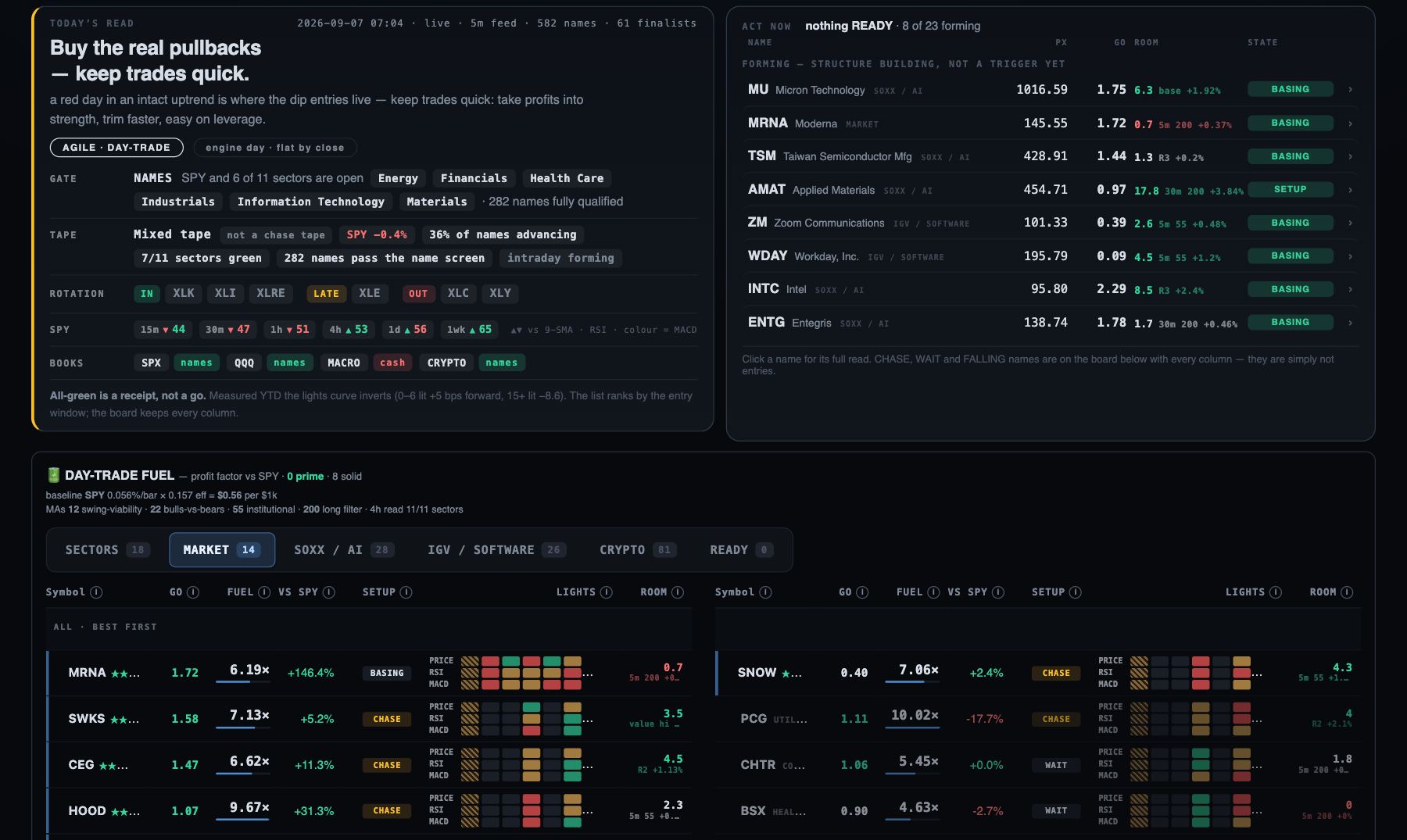
Task: Open info icon next to right Symbol header
Action: tap(765, 592)
